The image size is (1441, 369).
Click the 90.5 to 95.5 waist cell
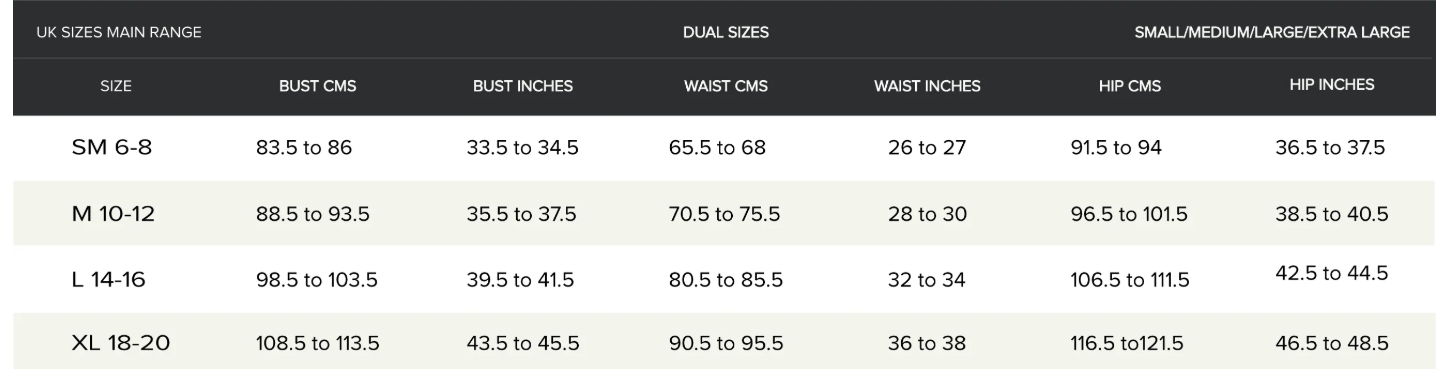(726, 344)
